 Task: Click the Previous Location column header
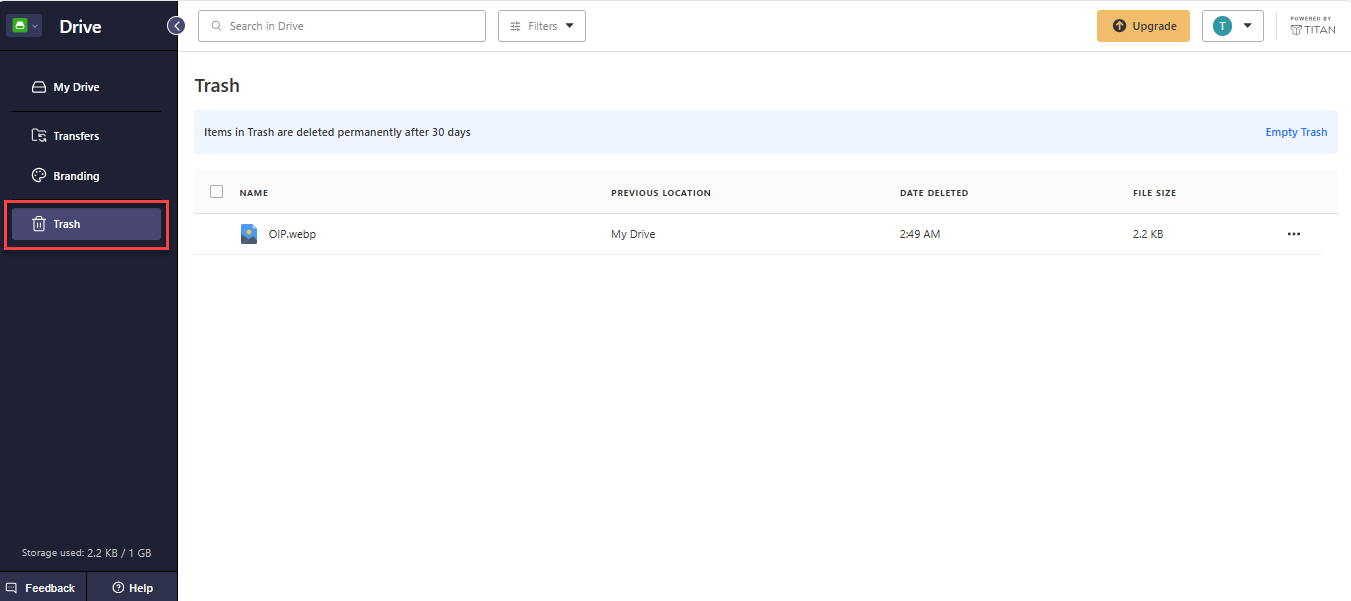[661, 193]
